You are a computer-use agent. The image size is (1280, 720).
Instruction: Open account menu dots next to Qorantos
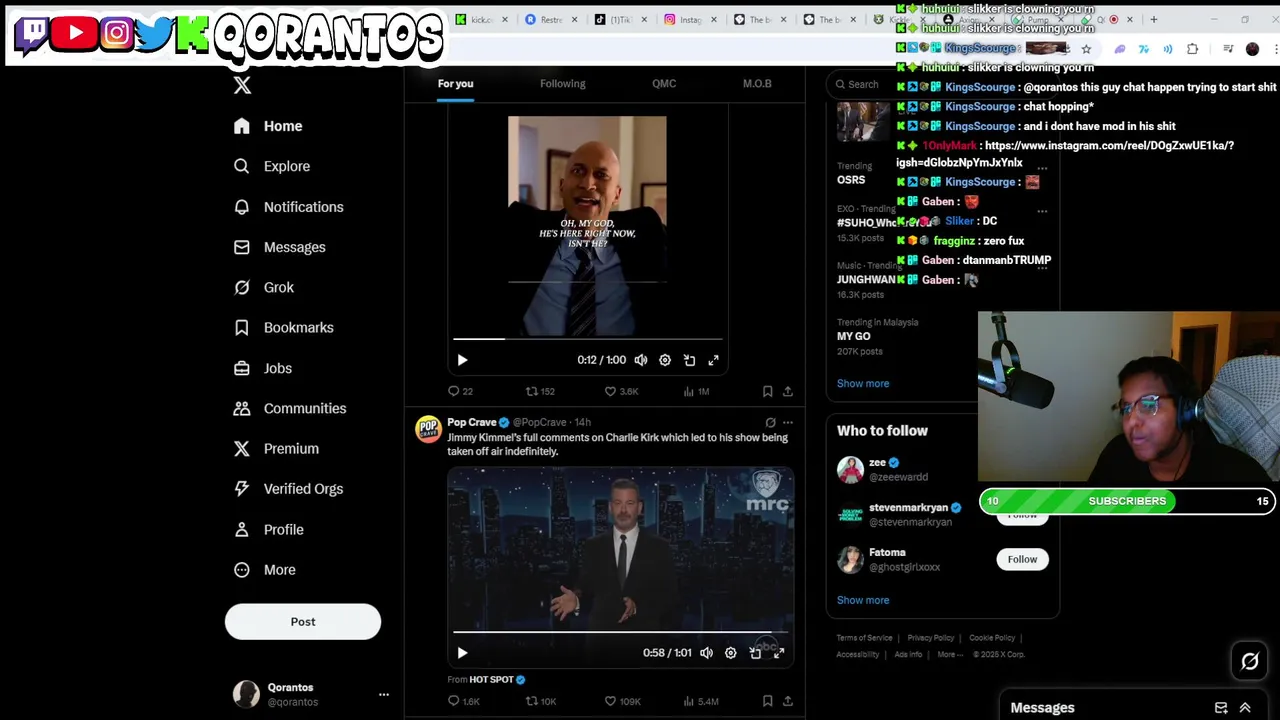tap(384, 694)
